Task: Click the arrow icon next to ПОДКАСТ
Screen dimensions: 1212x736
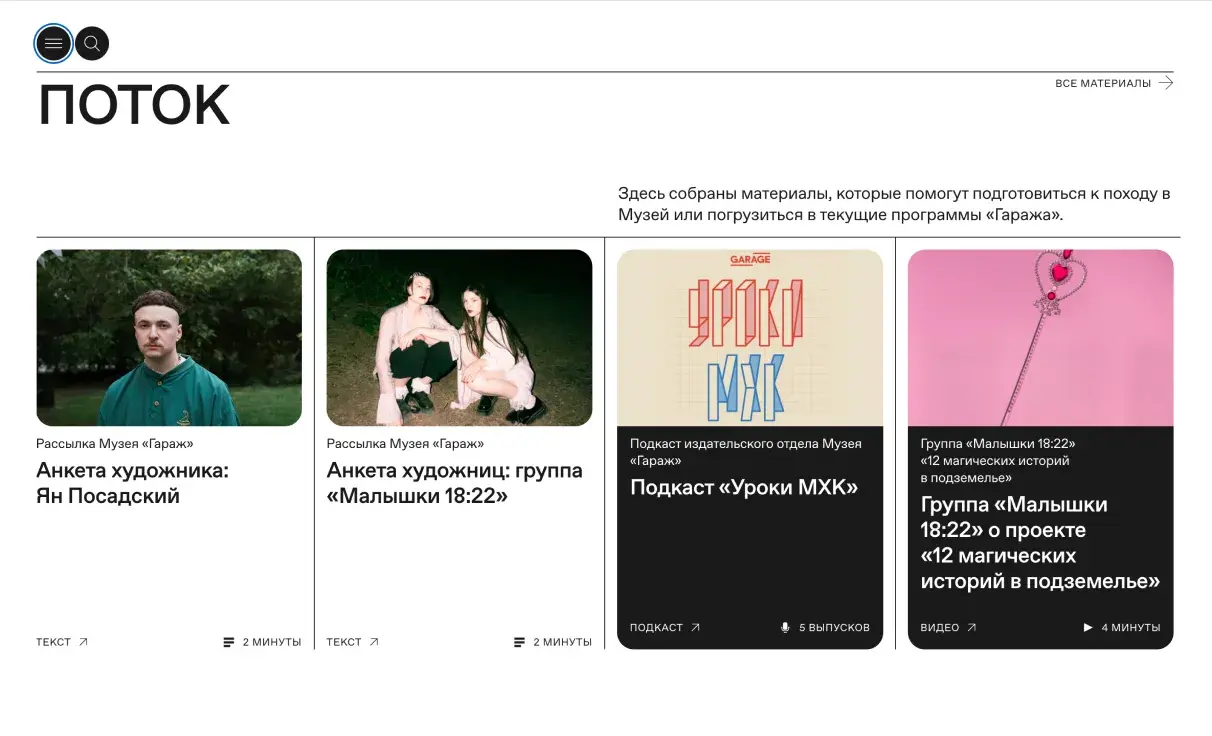Action: pos(695,628)
